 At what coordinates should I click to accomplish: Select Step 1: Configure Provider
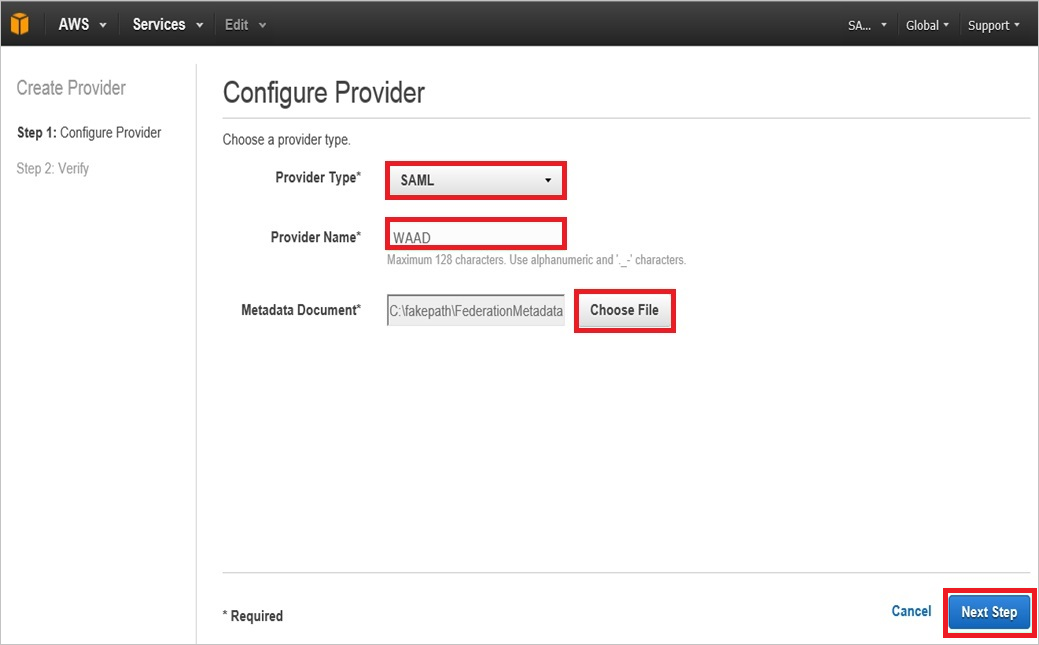point(89,133)
